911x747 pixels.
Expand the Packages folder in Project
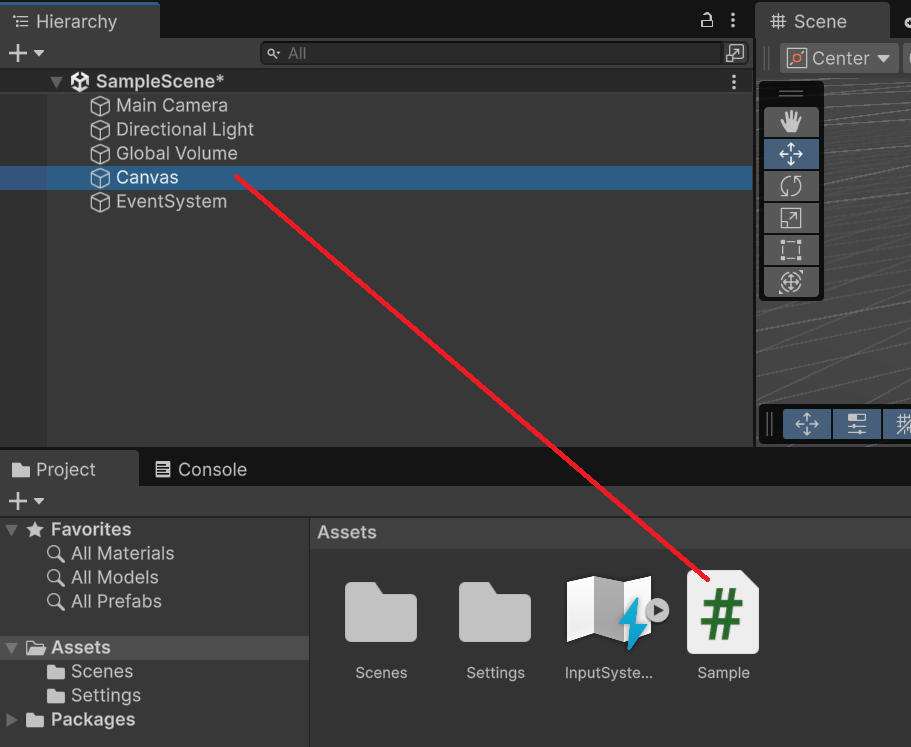click(12, 720)
